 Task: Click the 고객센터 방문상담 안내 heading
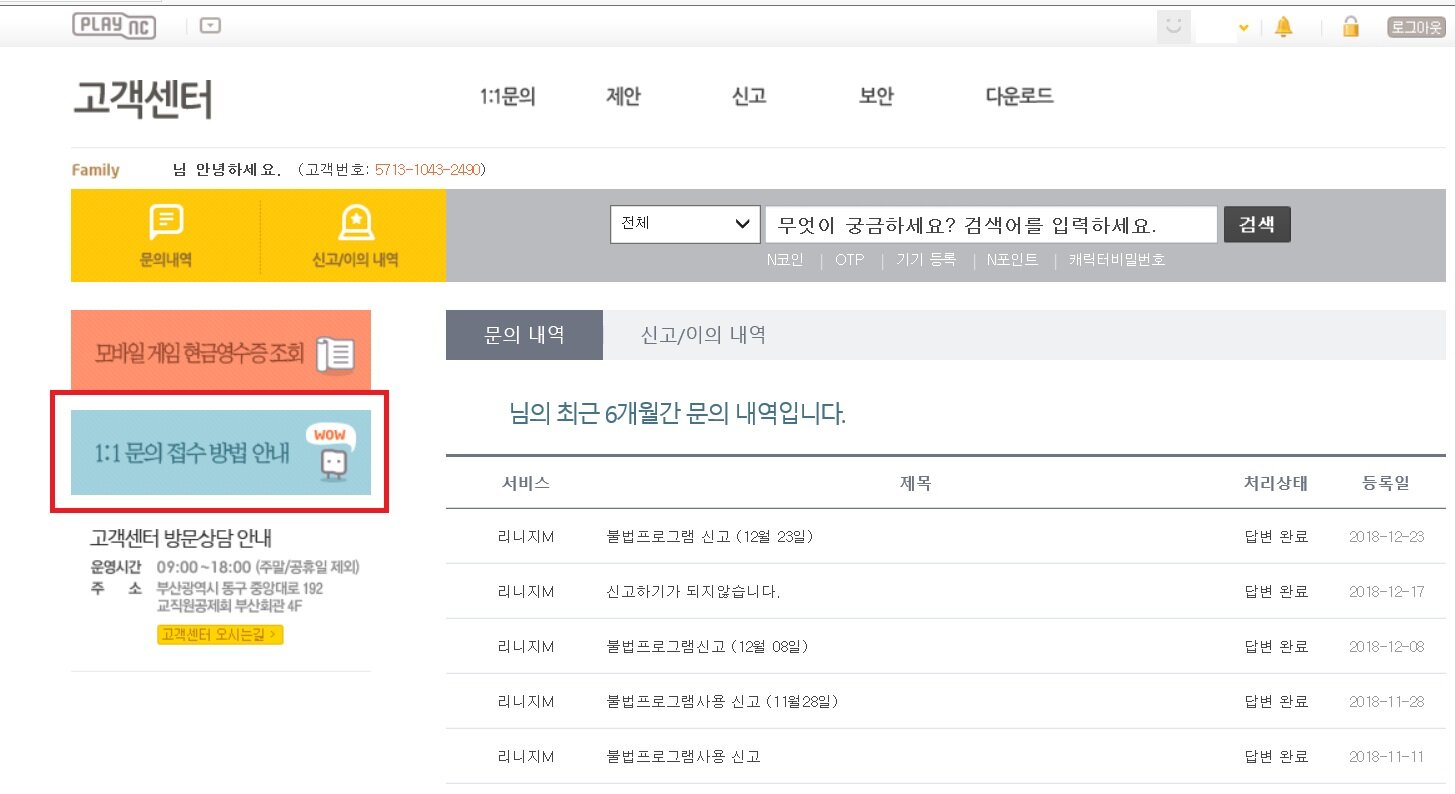coord(181,538)
